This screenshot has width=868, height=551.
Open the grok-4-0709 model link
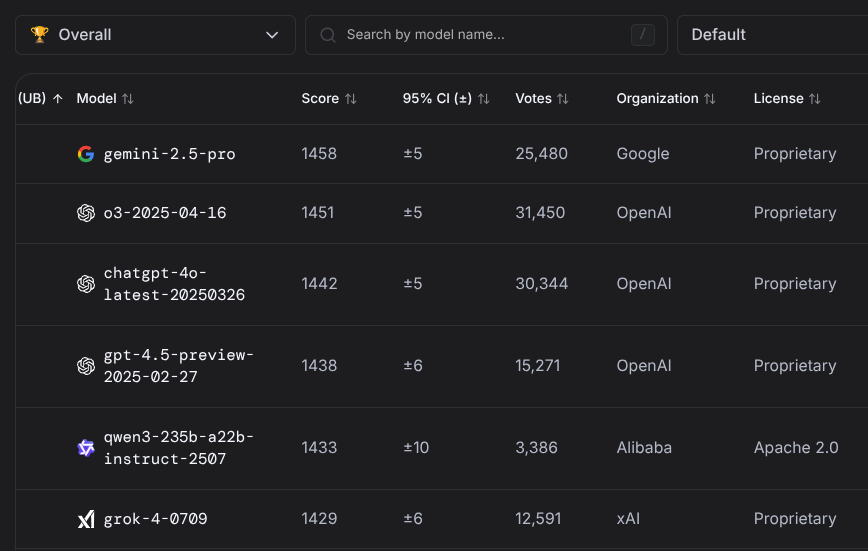coord(155,519)
